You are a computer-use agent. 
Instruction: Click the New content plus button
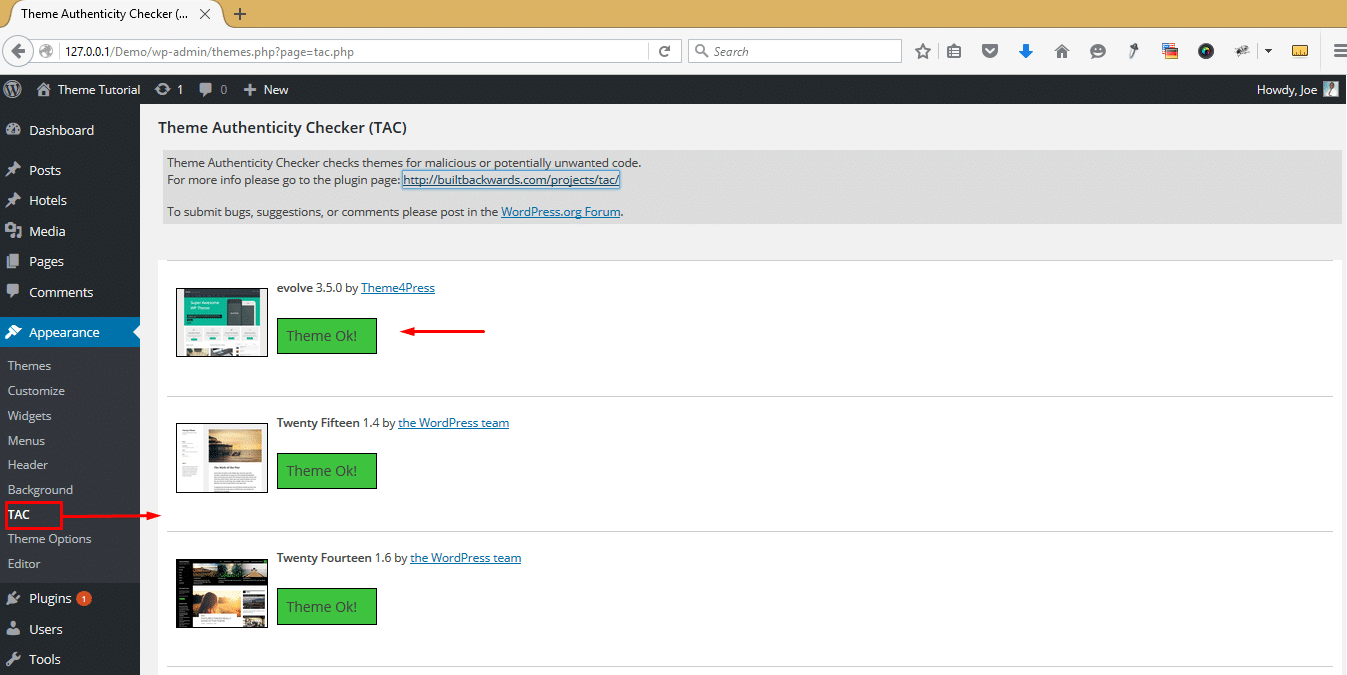click(266, 89)
